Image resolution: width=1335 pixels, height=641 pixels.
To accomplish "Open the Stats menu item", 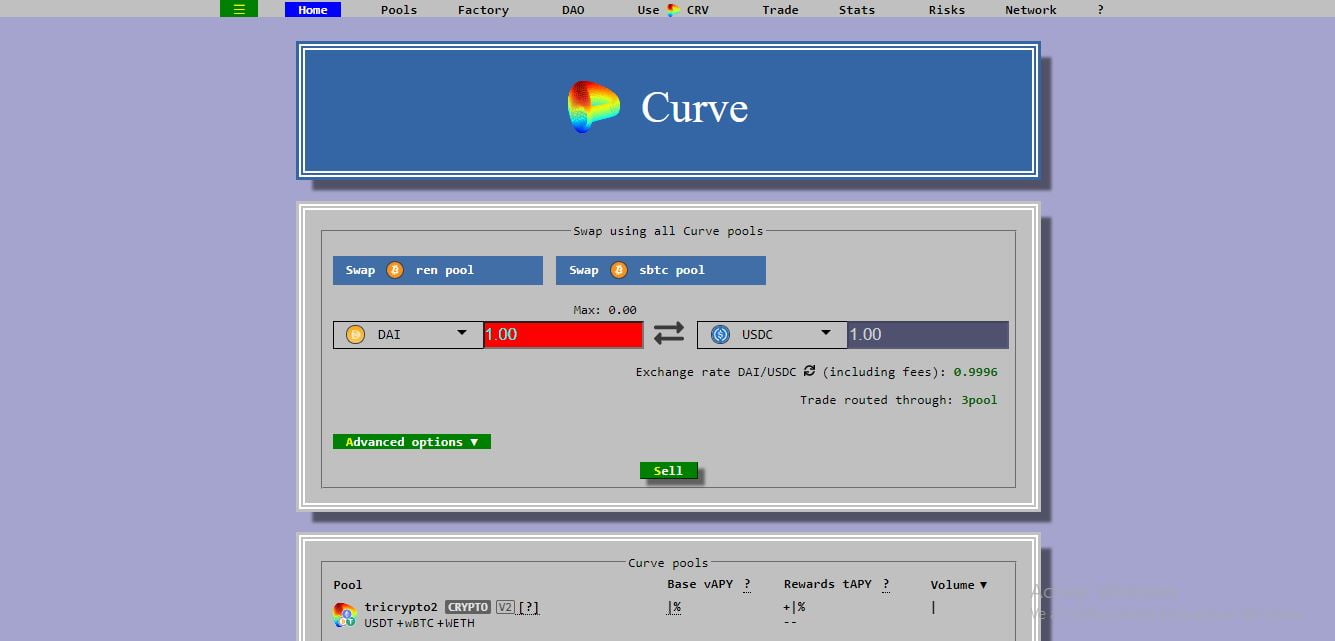I will (856, 10).
